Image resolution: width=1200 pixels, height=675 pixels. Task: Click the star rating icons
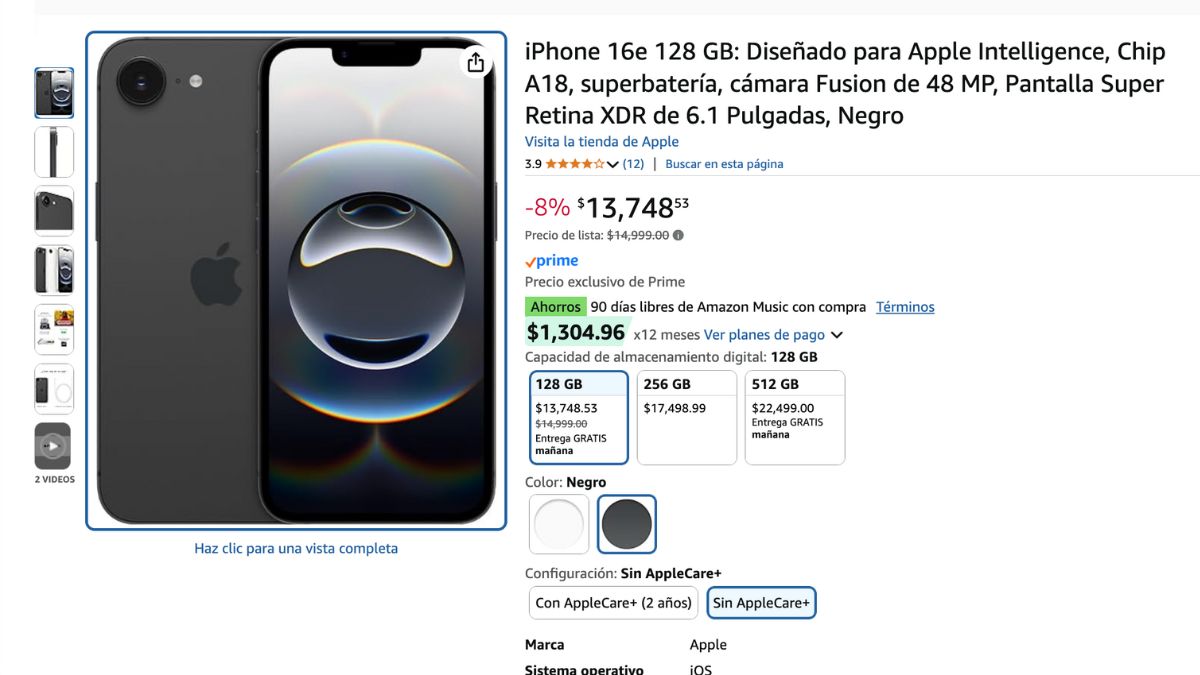click(575, 164)
